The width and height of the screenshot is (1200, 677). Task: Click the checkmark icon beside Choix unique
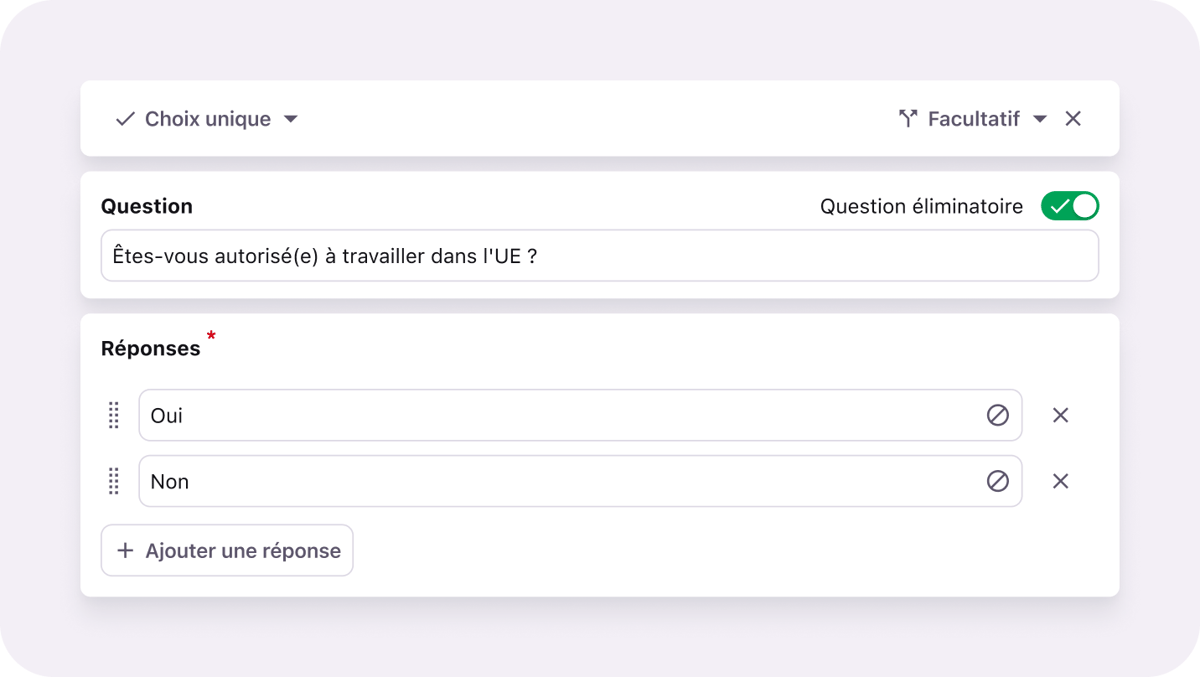click(125, 119)
